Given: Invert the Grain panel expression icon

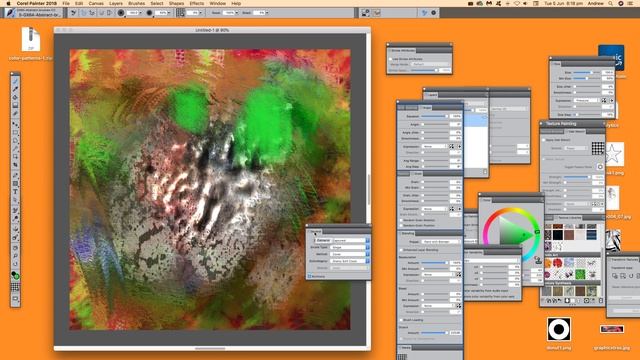Looking at the screenshot, I should pos(451,209).
